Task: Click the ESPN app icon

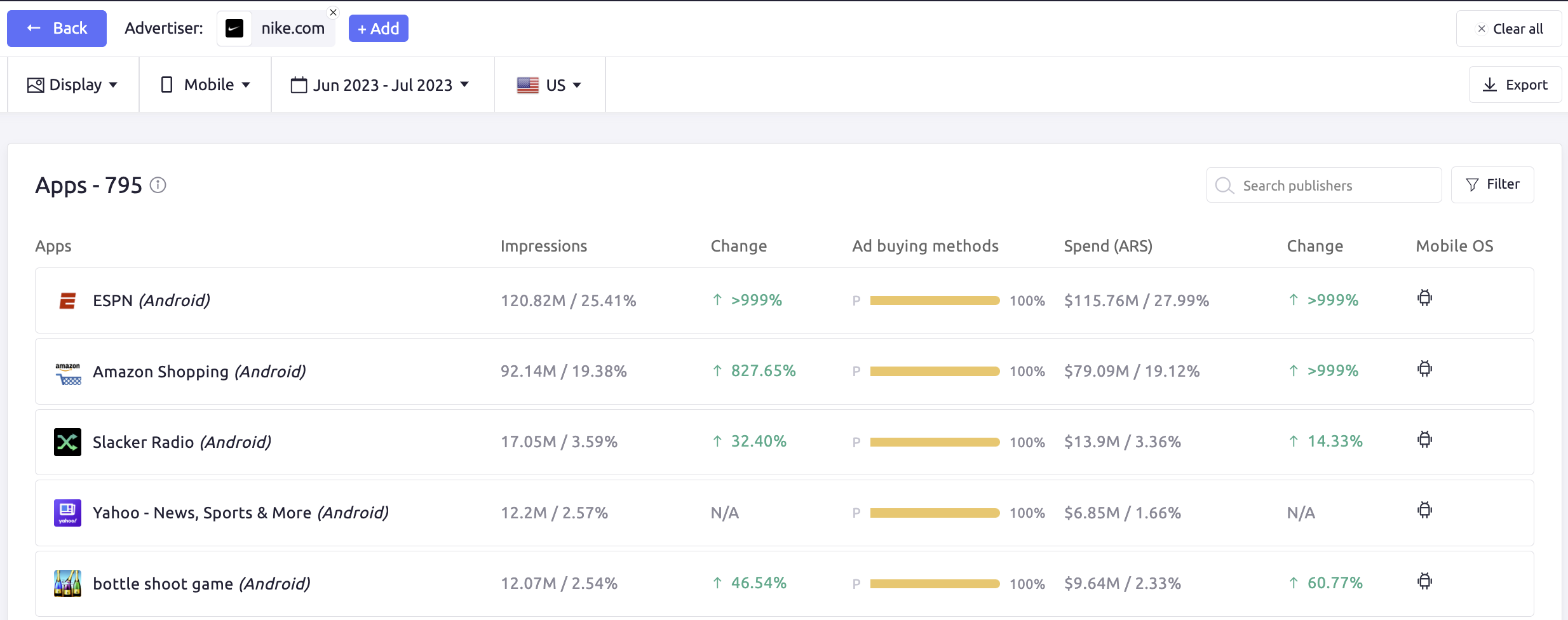Action: 67,300
